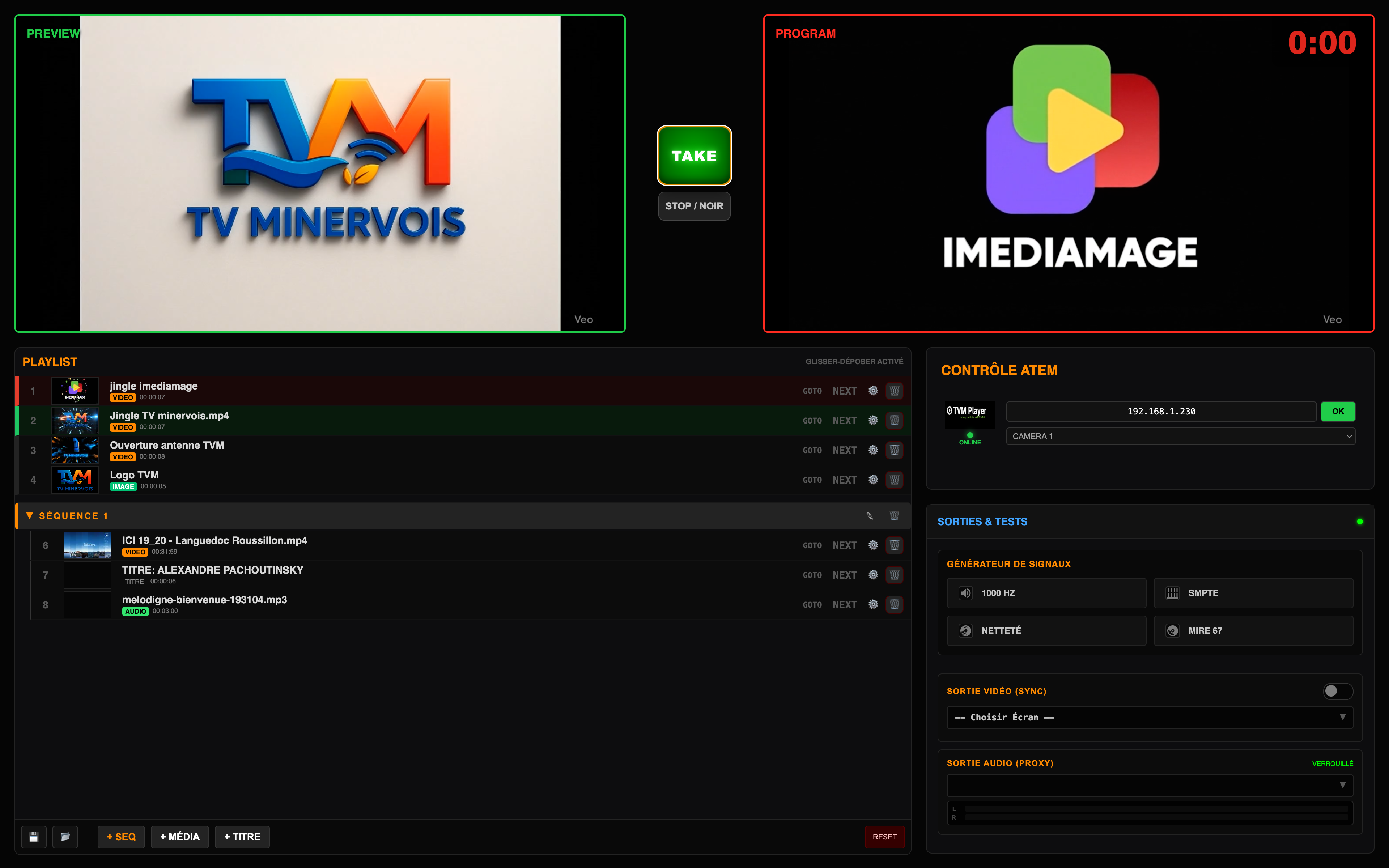Delete Logo TVM via trash icon
The image size is (1389, 868).
click(894, 480)
